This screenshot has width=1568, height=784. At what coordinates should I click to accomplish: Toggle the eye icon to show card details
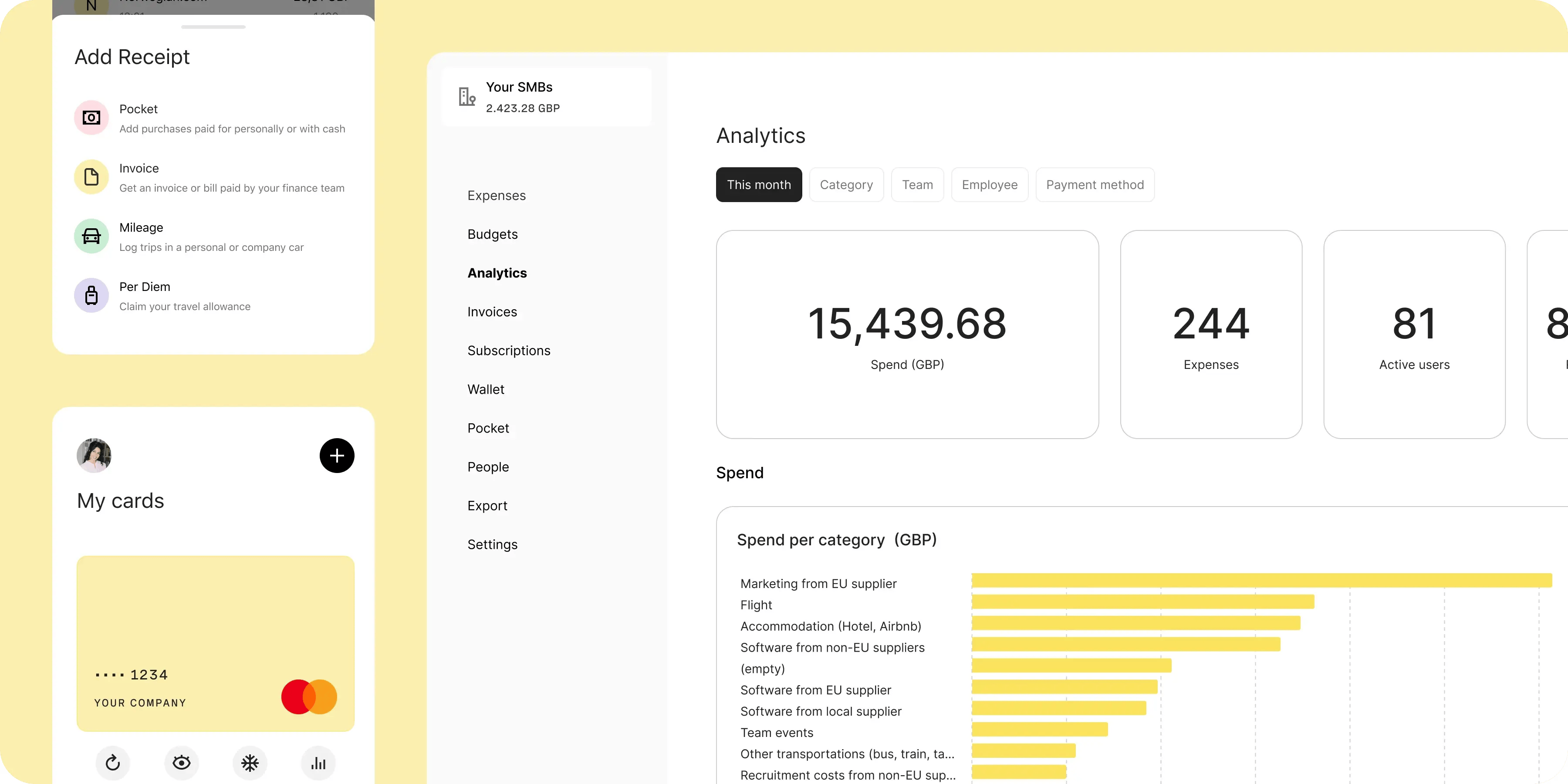(x=181, y=763)
